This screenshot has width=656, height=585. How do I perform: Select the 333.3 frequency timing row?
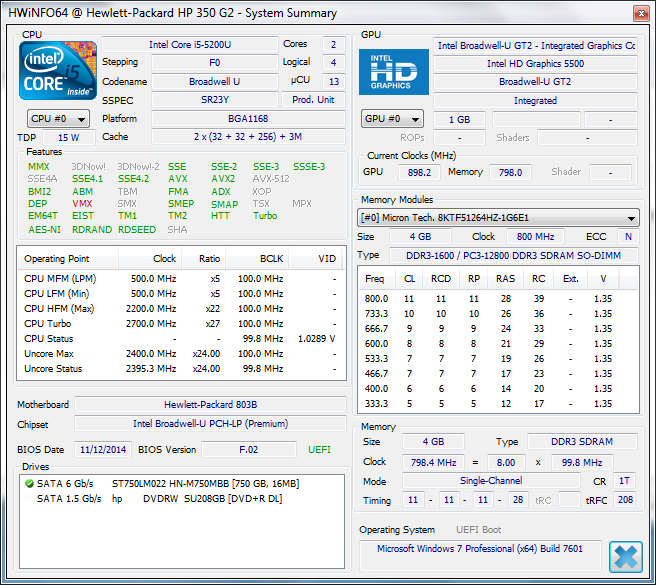498,404
